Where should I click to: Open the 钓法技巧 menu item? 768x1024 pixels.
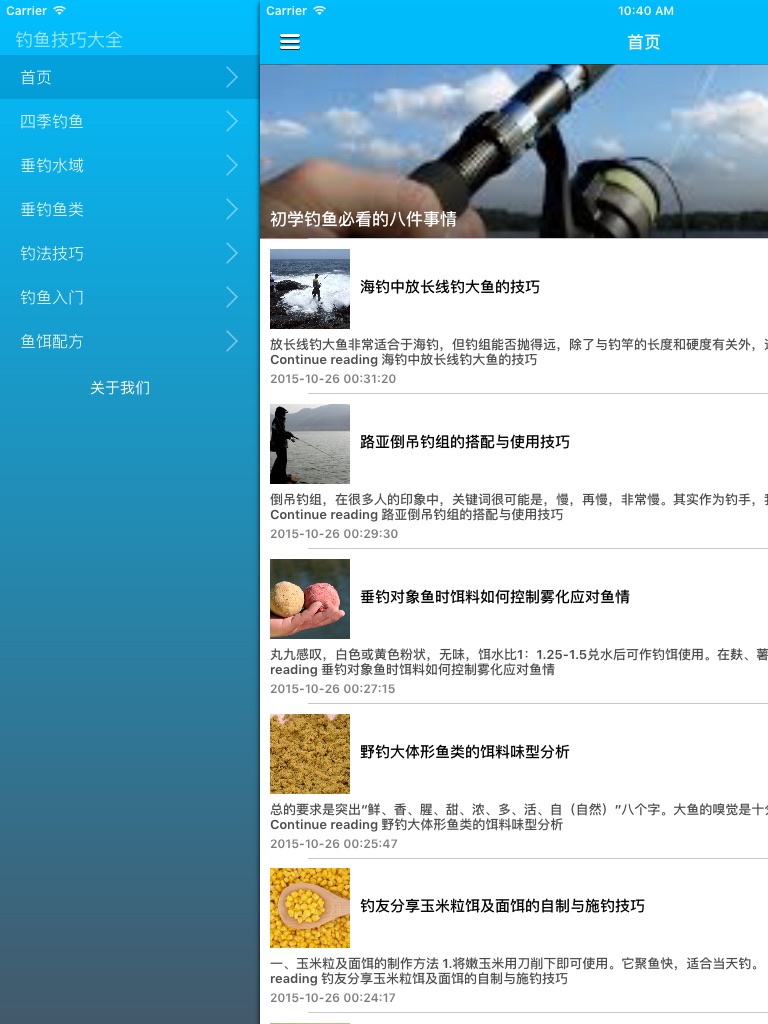pos(129,253)
